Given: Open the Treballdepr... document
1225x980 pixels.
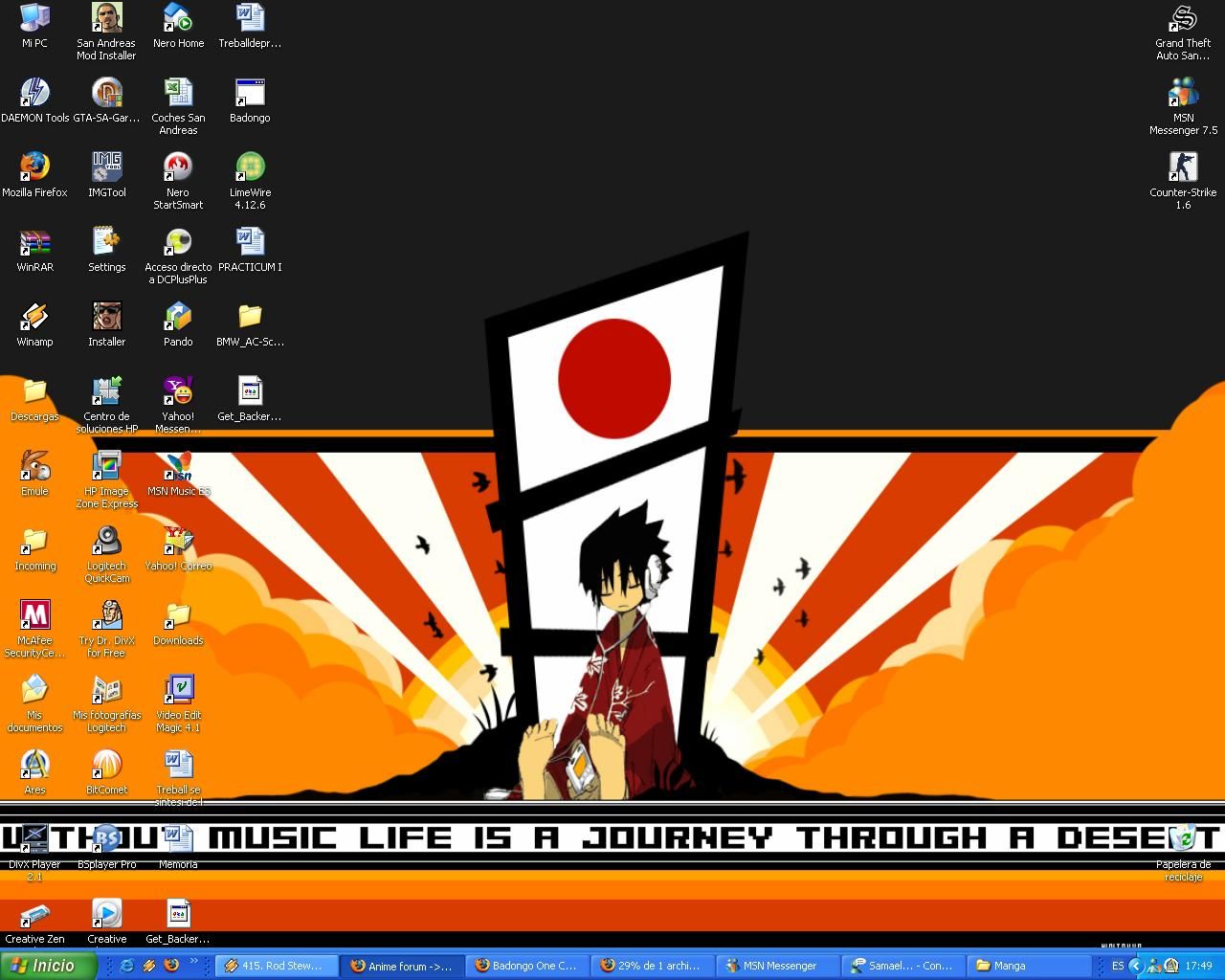Looking at the screenshot, I should pyautogui.click(x=250, y=25).
